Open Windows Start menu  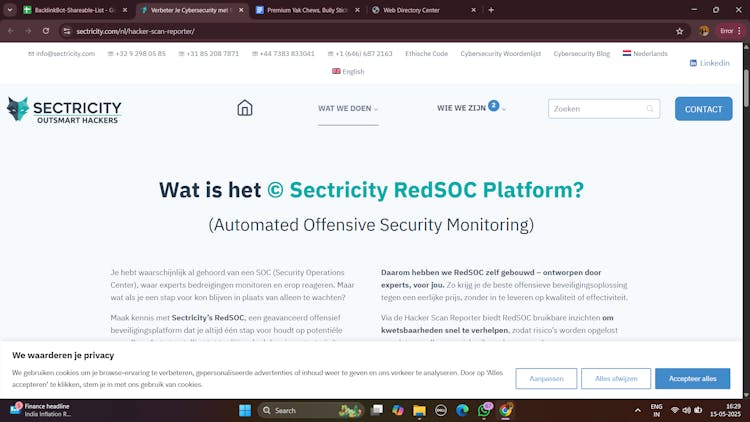pyautogui.click(x=245, y=411)
